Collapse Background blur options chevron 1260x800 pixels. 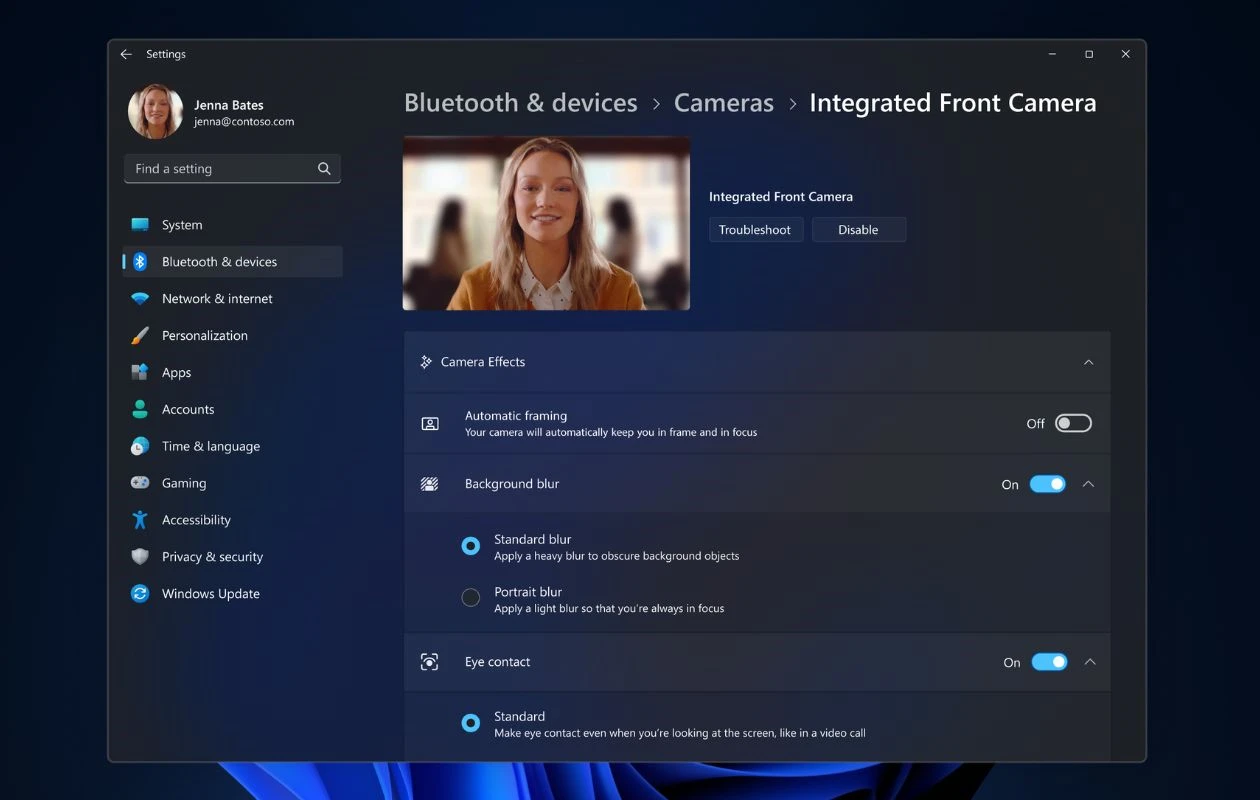click(1089, 484)
